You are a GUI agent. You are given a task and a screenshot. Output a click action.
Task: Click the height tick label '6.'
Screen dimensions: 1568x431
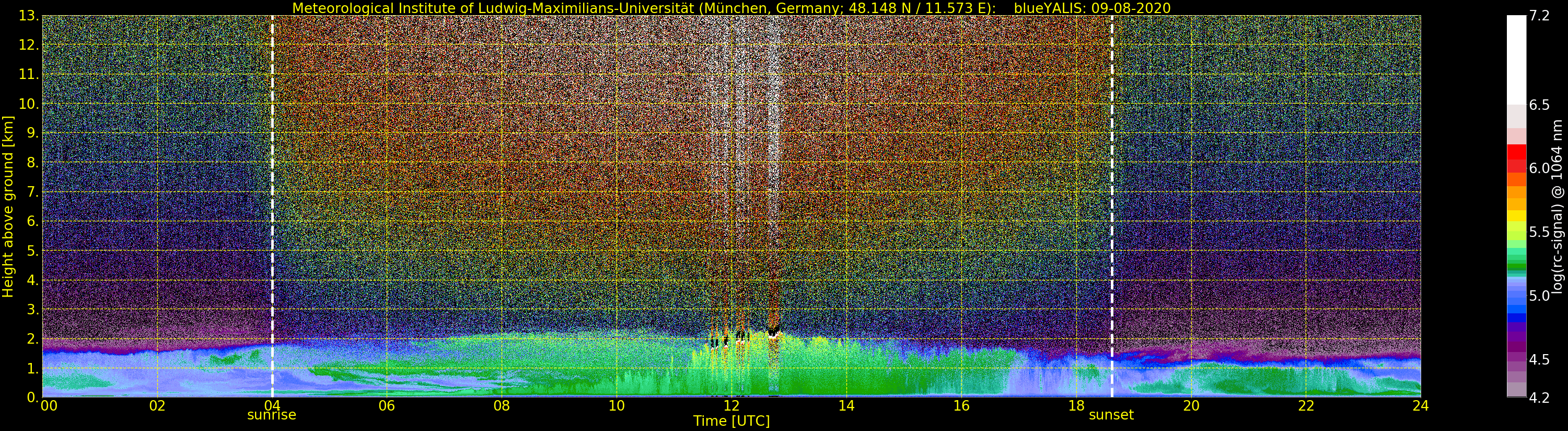point(33,221)
